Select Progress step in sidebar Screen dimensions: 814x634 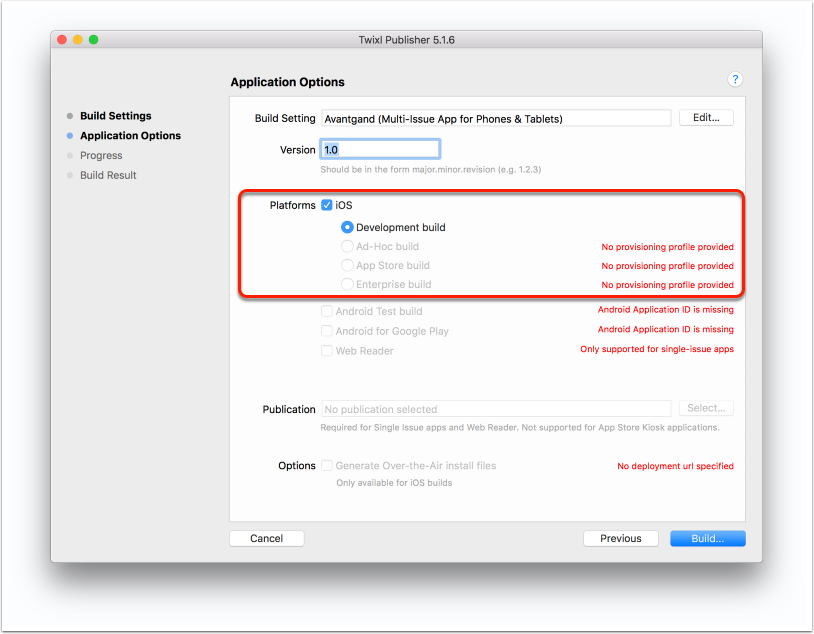tap(101, 155)
